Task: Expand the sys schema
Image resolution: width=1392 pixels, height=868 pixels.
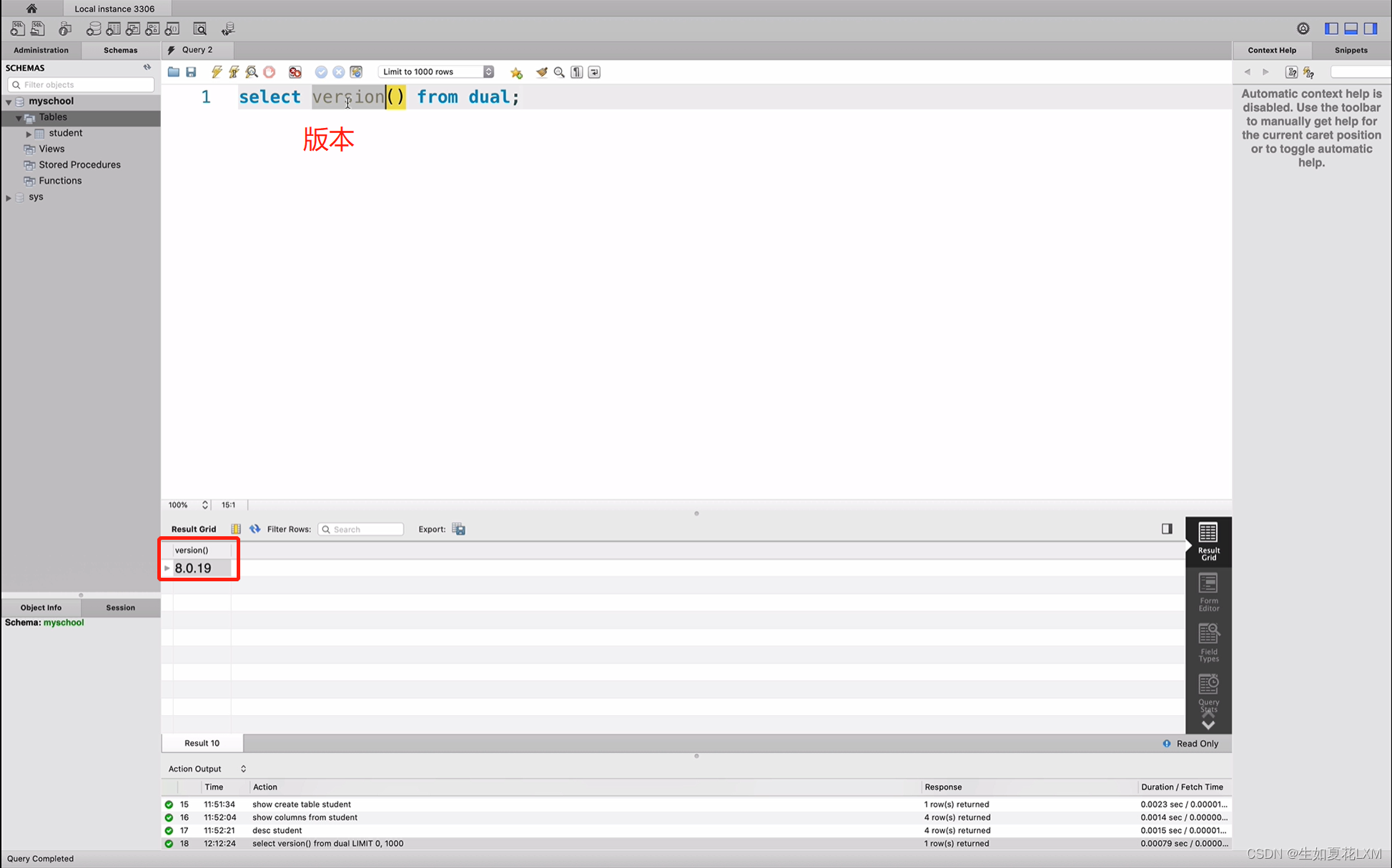Action: click(9, 197)
